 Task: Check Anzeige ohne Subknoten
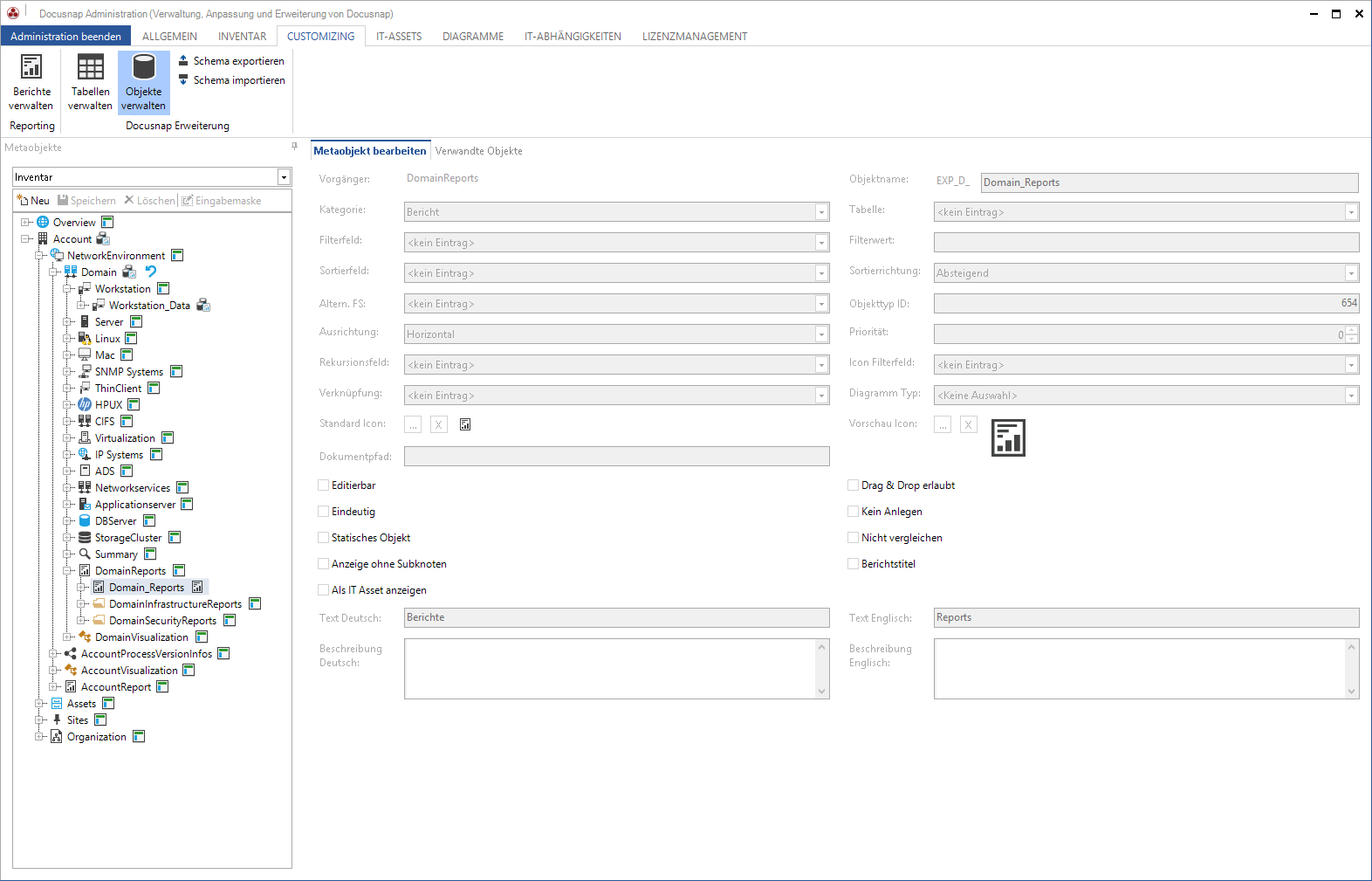[x=324, y=564]
